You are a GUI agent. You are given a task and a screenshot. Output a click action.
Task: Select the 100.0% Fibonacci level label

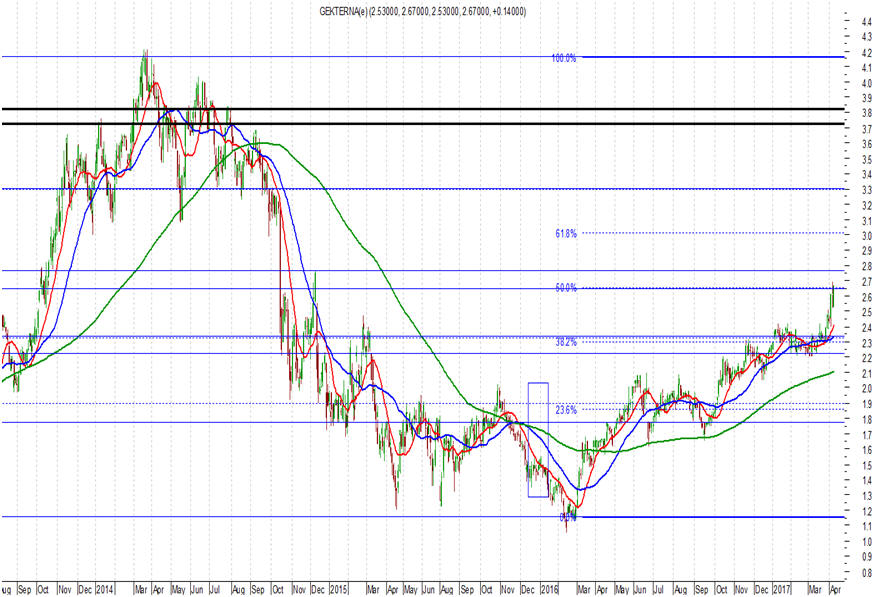(x=564, y=58)
